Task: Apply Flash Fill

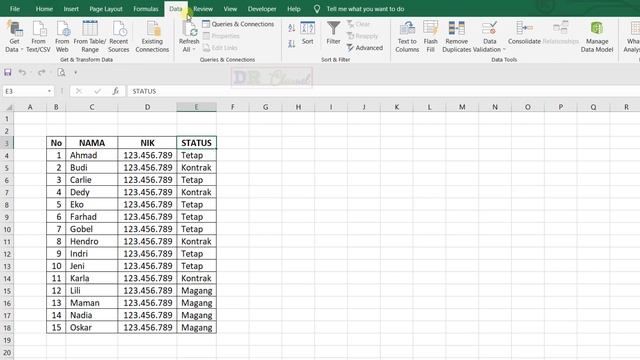Action: point(431,37)
